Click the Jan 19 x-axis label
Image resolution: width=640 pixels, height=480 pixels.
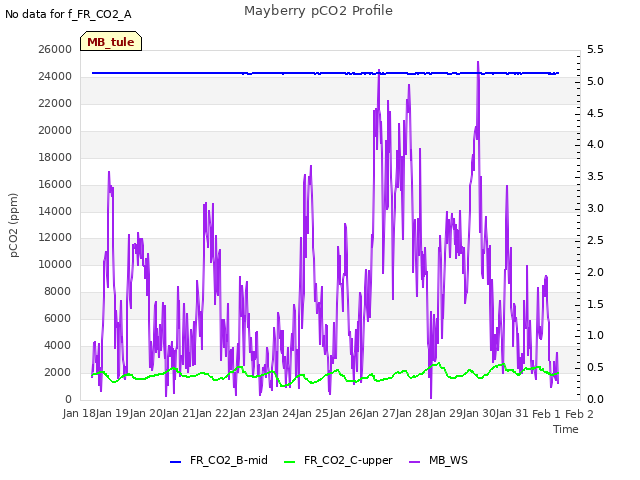pos(113,414)
